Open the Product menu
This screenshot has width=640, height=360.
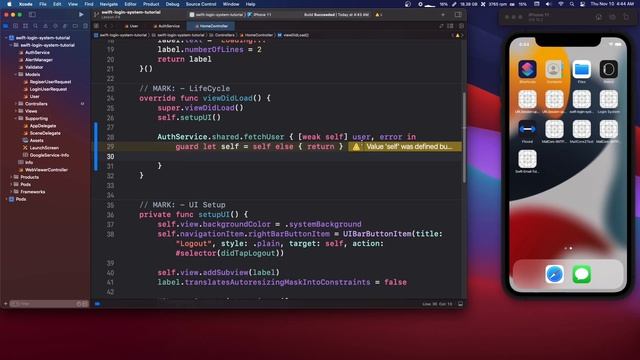[x=151, y=4]
